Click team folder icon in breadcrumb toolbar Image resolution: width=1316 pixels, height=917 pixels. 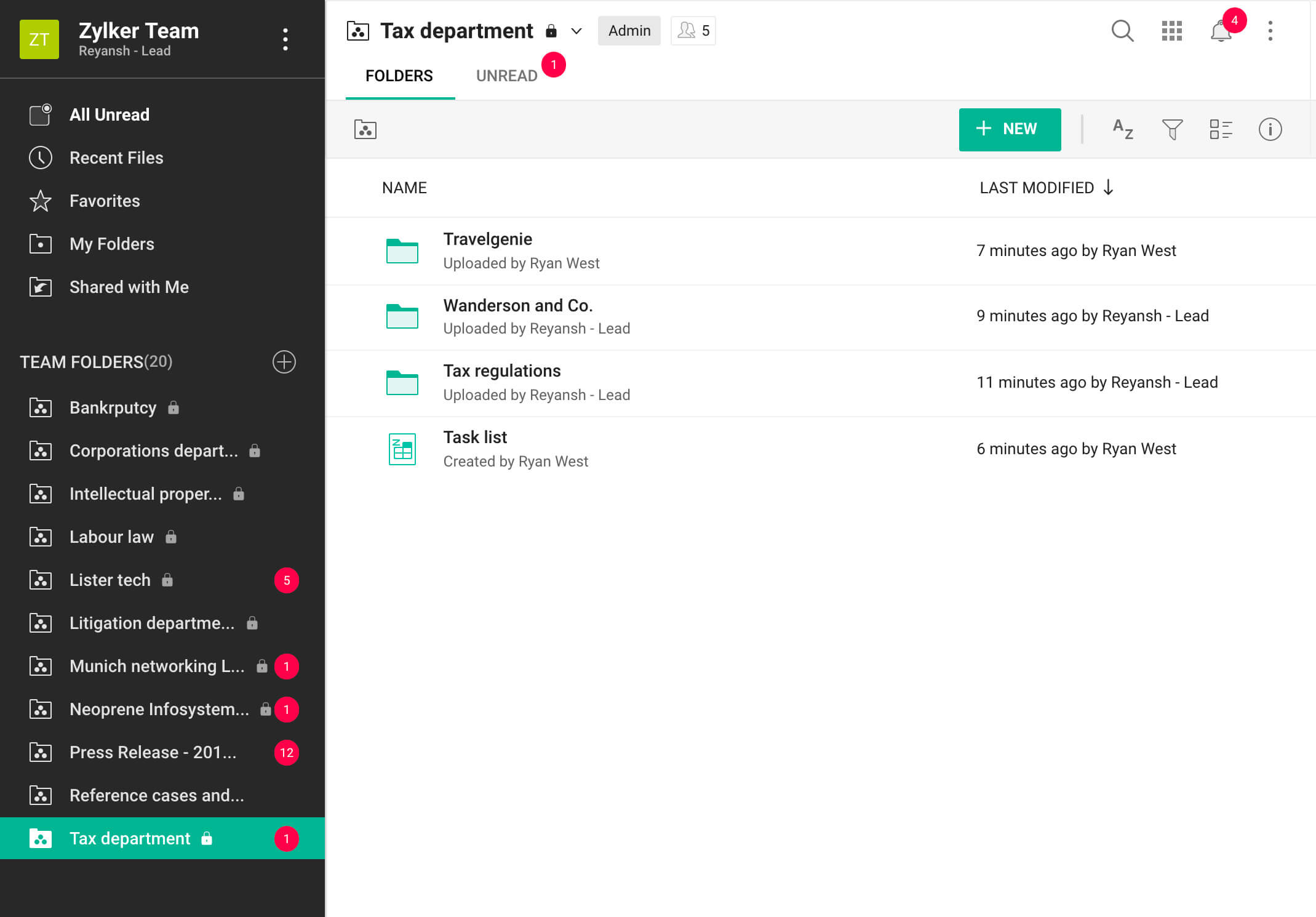[x=365, y=129]
